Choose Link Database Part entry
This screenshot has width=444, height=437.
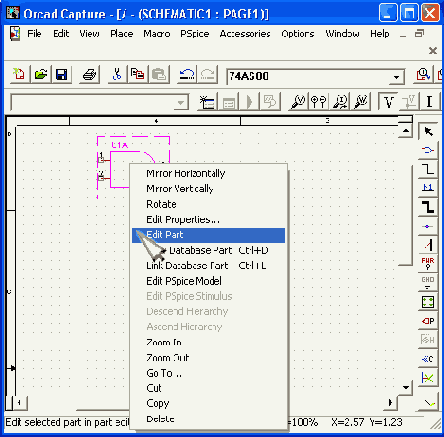208,266
